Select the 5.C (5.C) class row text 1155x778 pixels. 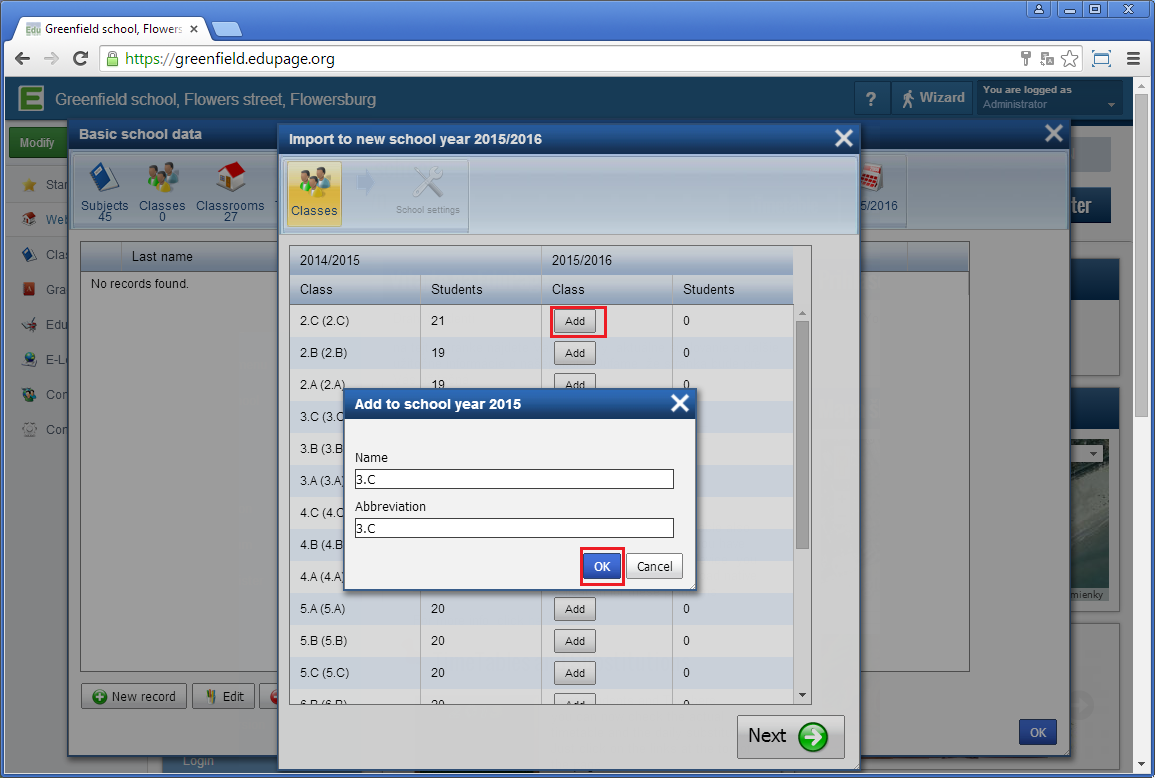(324, 672)
